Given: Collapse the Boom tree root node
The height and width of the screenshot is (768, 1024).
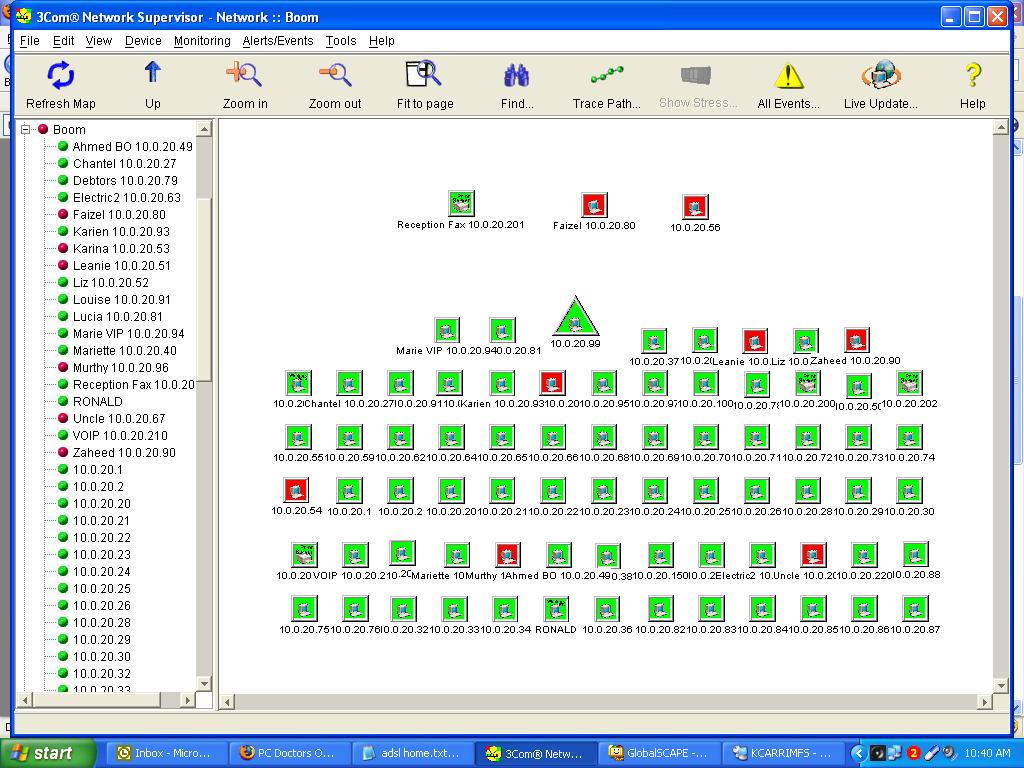Looking at the screenshot, I should click(27, 129).
